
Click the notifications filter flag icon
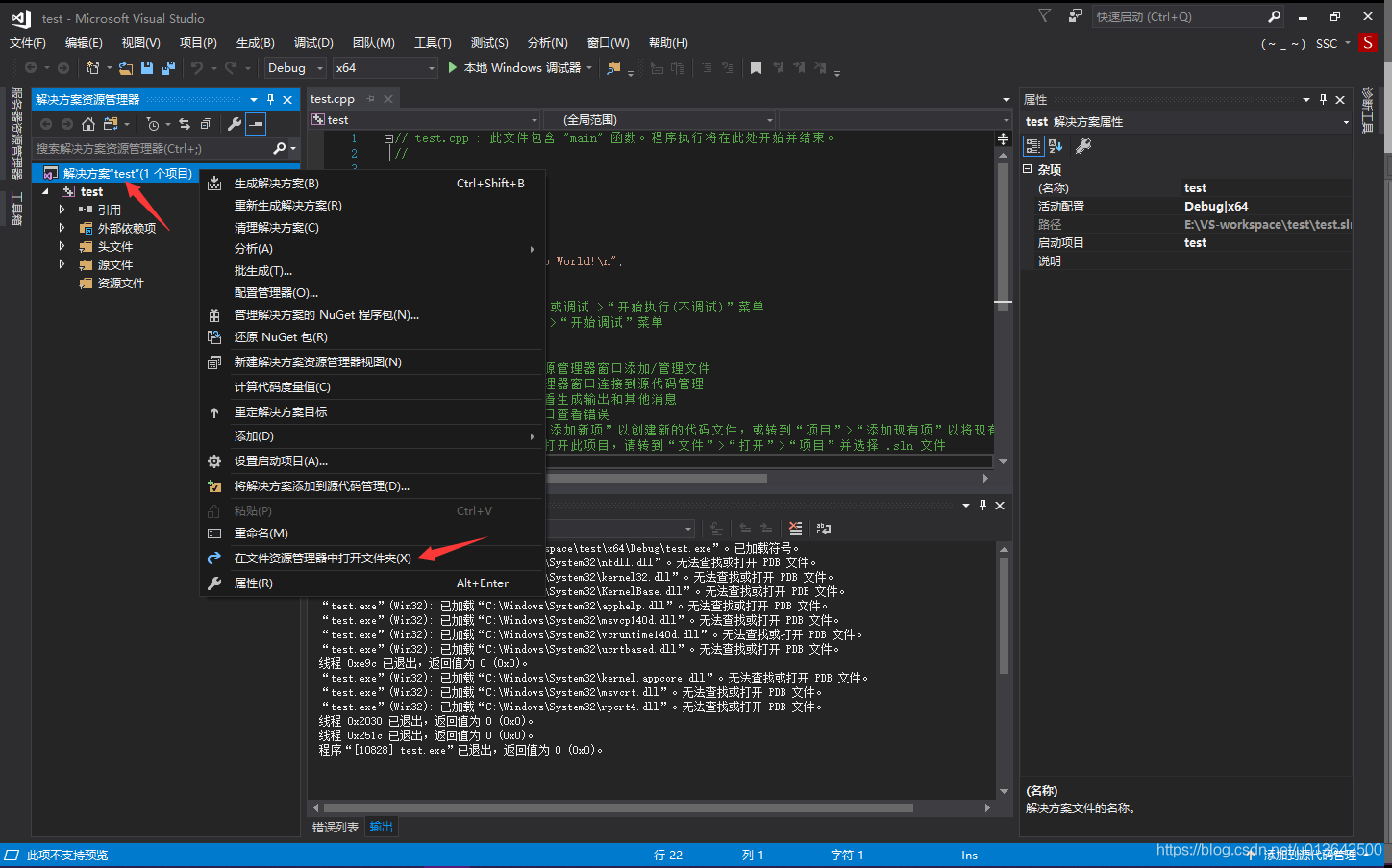pyautogui.click(x=1045, y=16)
